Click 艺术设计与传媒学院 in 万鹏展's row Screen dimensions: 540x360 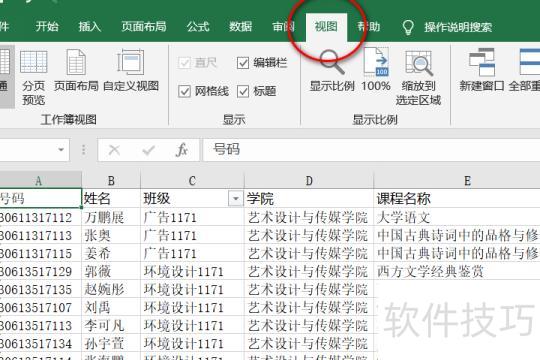coord(309,217)
